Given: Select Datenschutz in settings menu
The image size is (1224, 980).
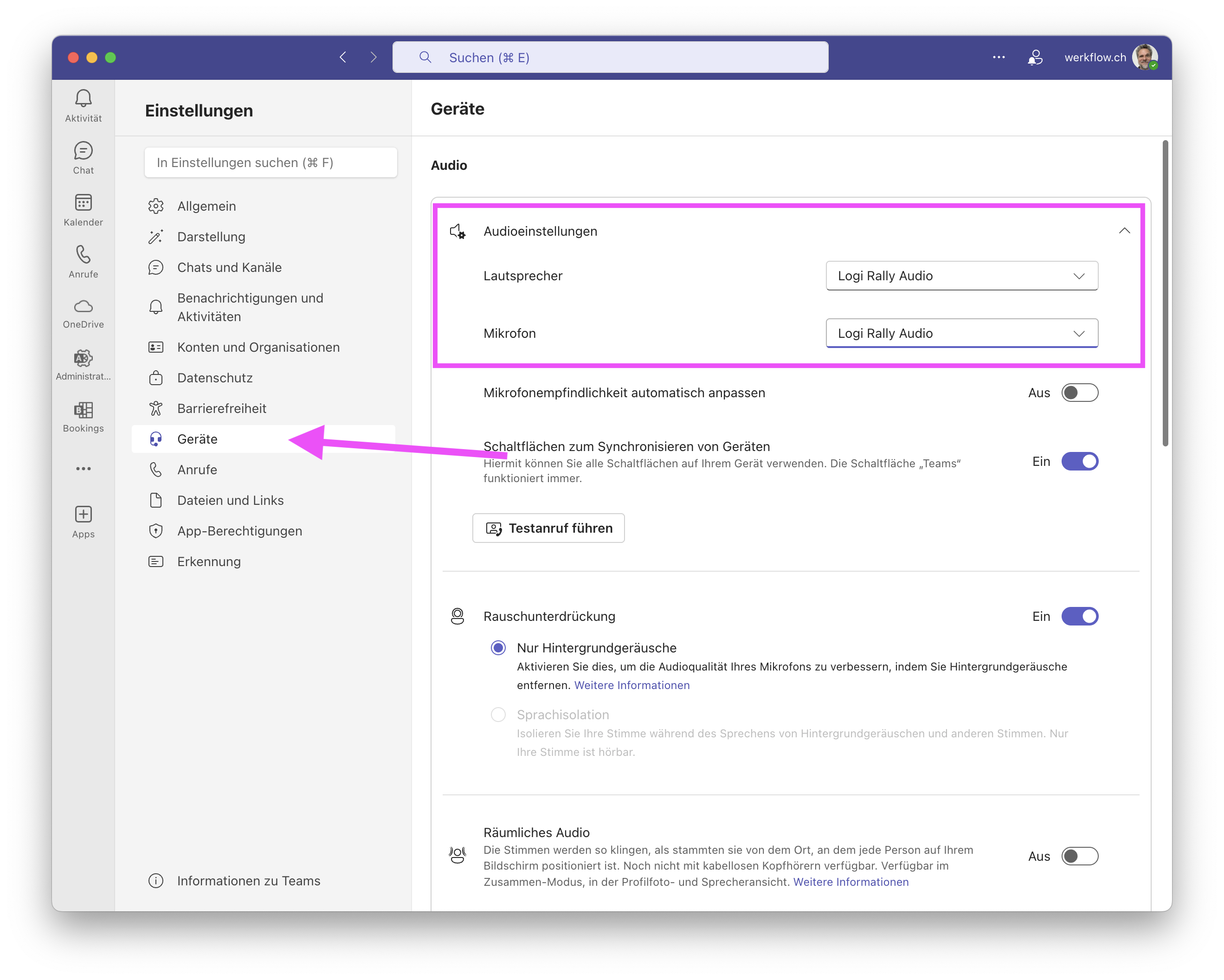Looking at the screenshot, I should (215, 378).
